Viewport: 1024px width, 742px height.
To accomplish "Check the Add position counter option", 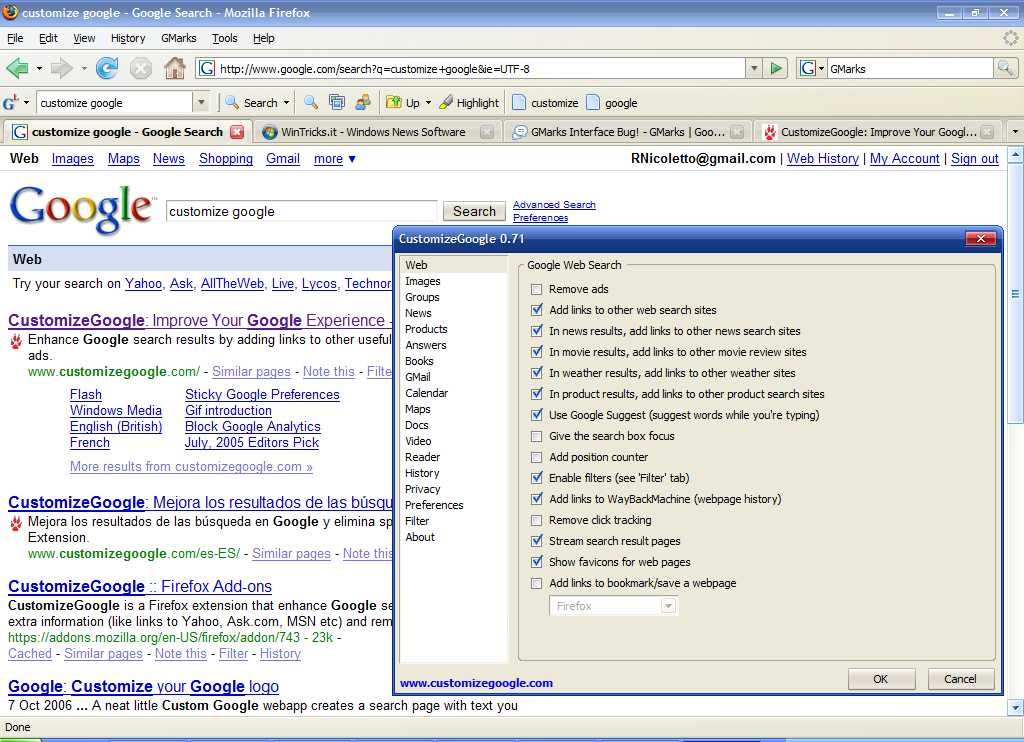I will 537,457.
